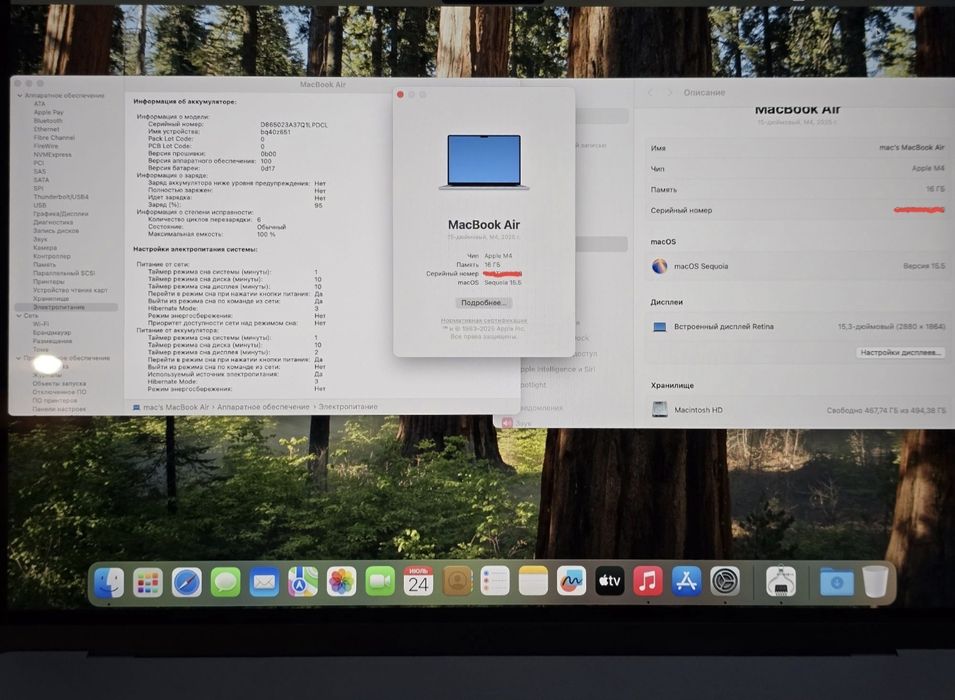The height and width of the screenshot is (700, 955).
Task: Select Графика/Дисплеи in the sidebar
Action: pos(61,214)
